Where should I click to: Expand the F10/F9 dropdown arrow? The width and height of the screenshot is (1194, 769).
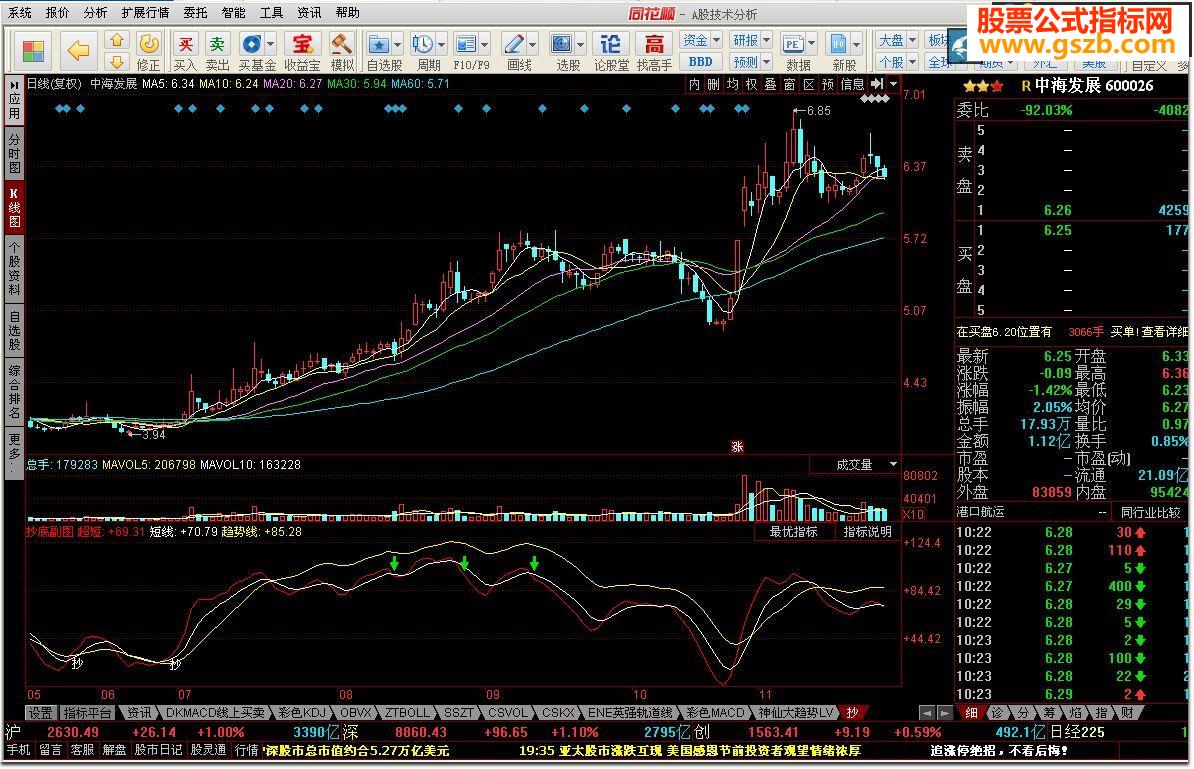pyautogui.click(x=484, y=44)
